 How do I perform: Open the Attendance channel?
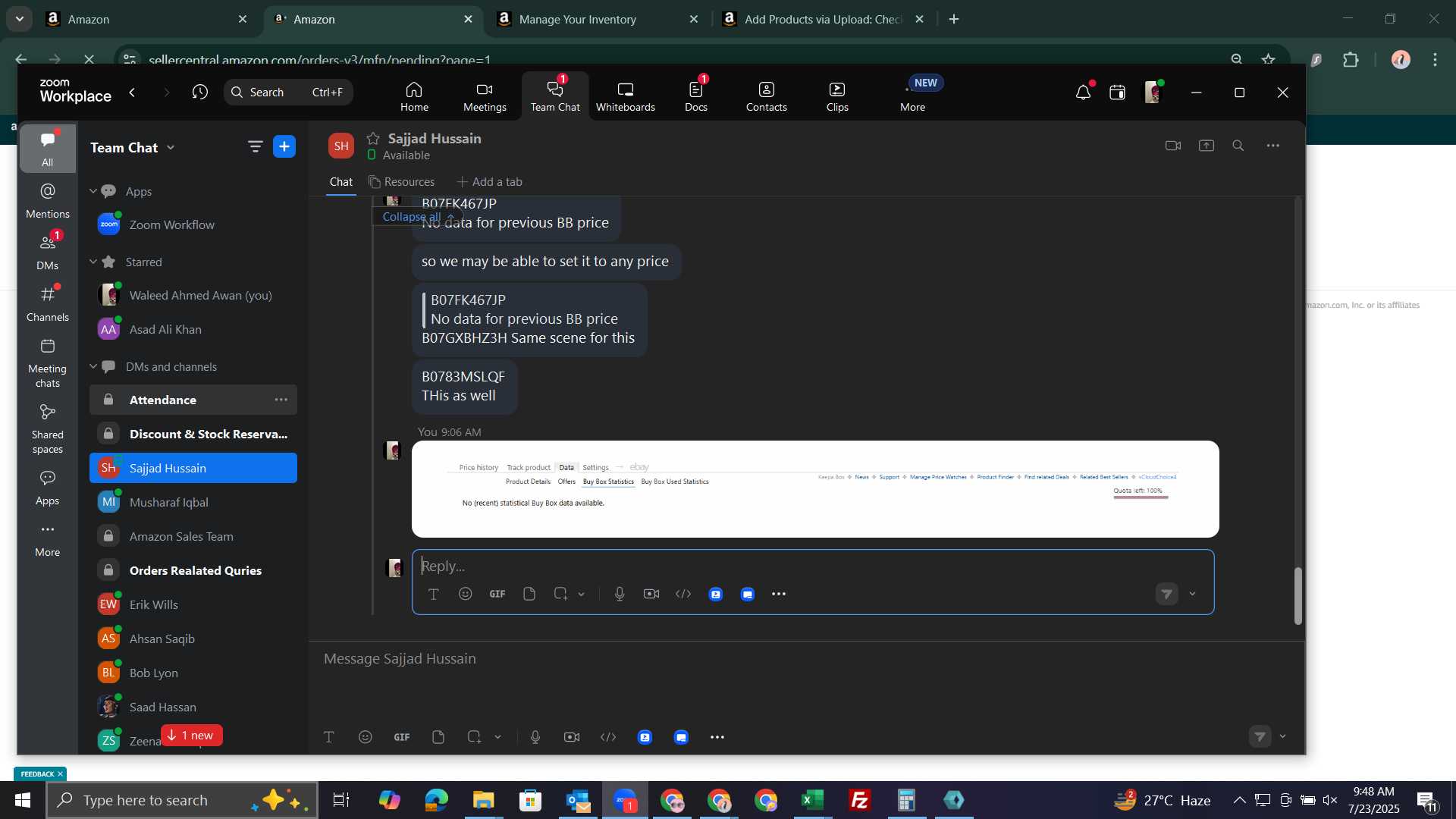[x=193, y=400]
